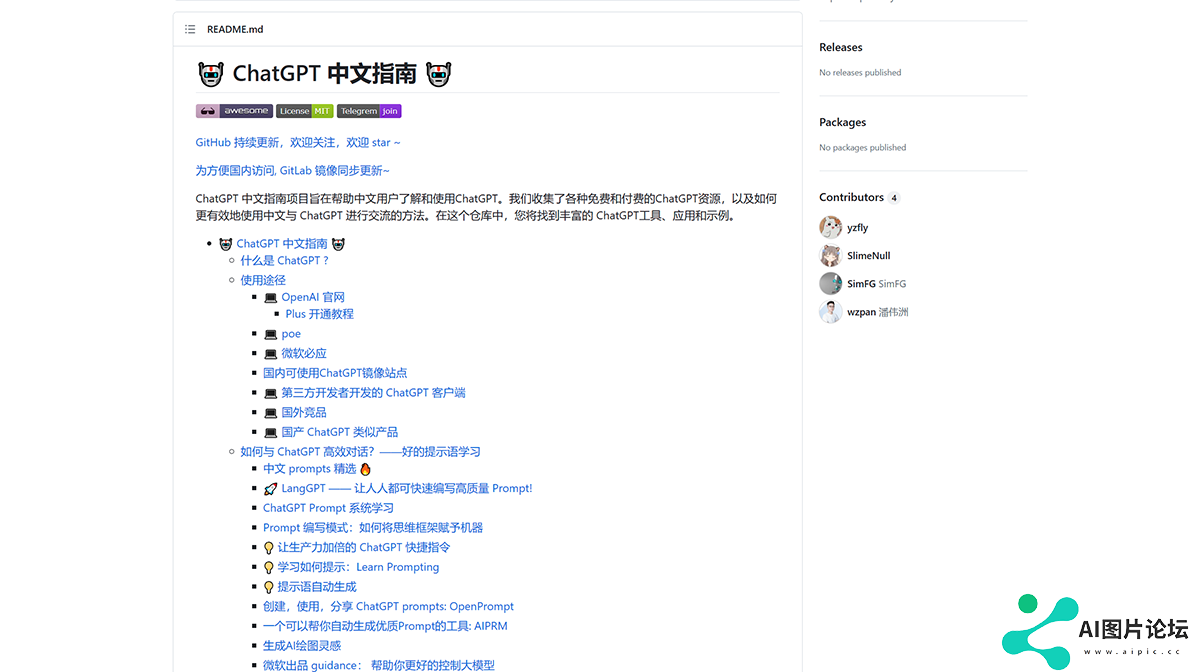Open 'GitLab 镜像同步更新' link
The image size is (1200, 672).
click(x=293, y=171)
